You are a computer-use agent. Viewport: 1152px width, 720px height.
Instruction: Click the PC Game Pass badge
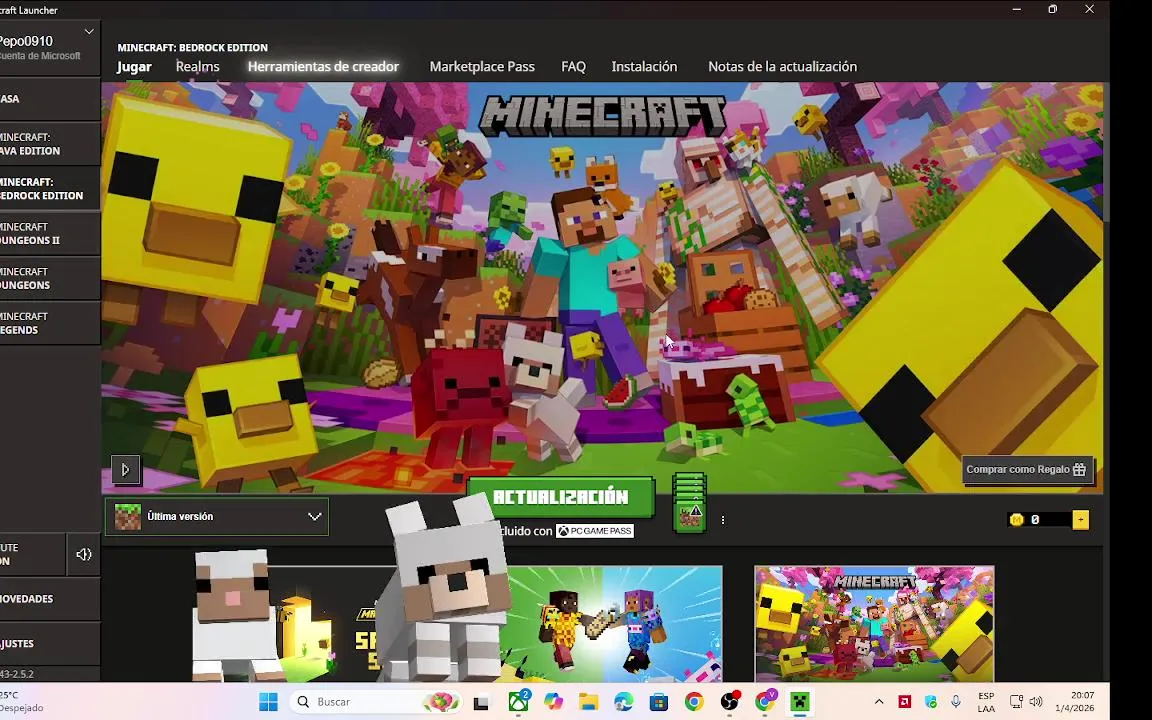595,531
